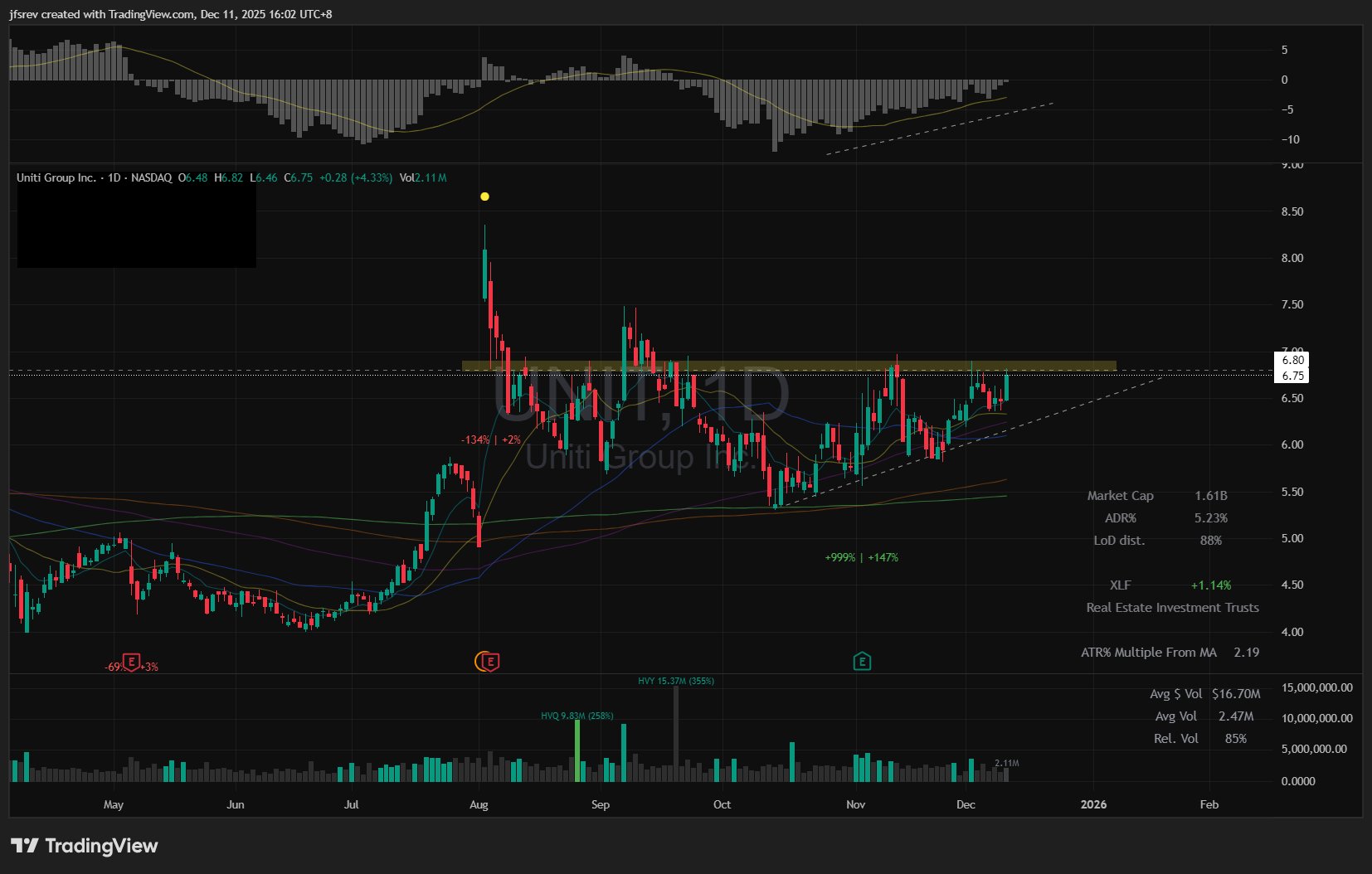The image size is (1372, 874).
Task: Click the 2026 label on the time axis
Action: tap(1093, 804)
